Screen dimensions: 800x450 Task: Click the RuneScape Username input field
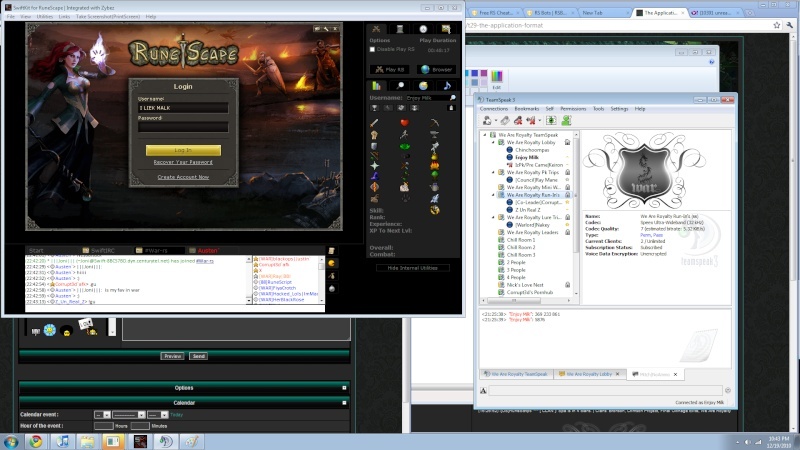pos(183,108)
